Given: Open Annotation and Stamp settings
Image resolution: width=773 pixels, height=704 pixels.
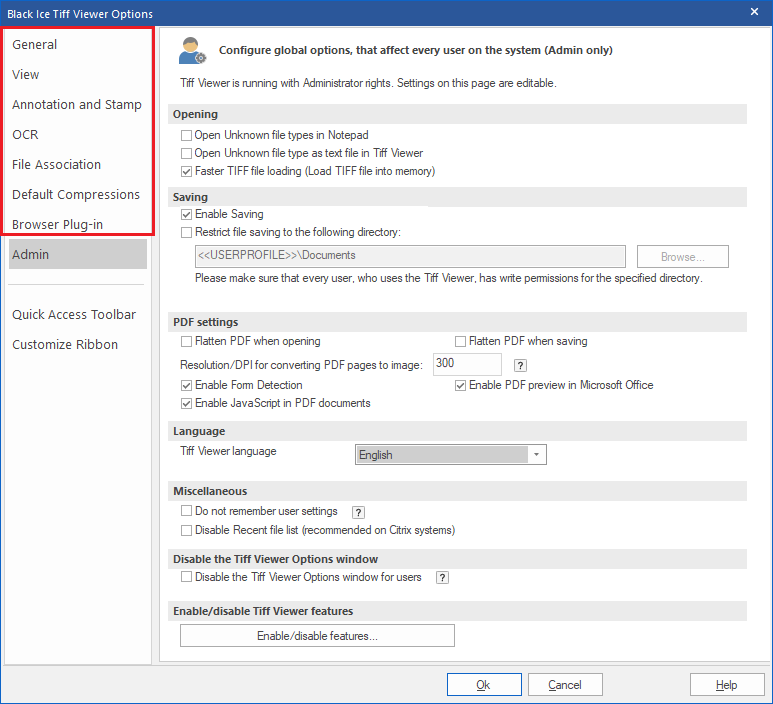Looking at the screenshot, I should 78,105.
